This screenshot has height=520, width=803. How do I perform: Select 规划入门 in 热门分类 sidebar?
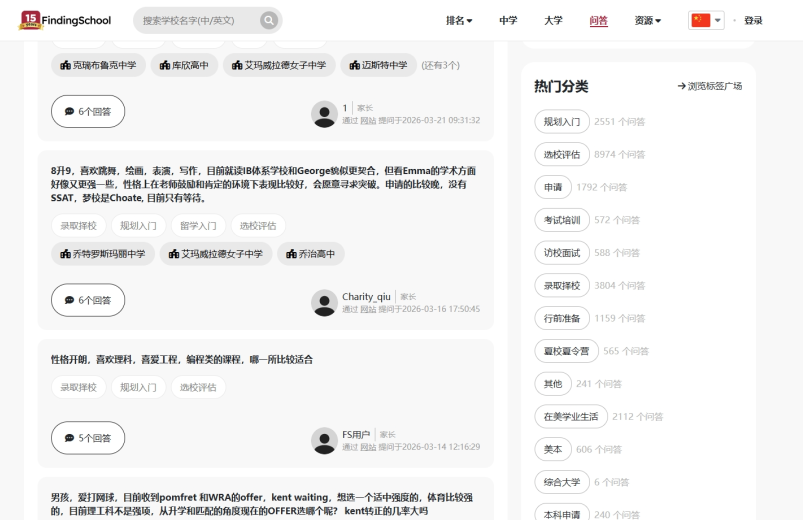(x=562, y=121)
